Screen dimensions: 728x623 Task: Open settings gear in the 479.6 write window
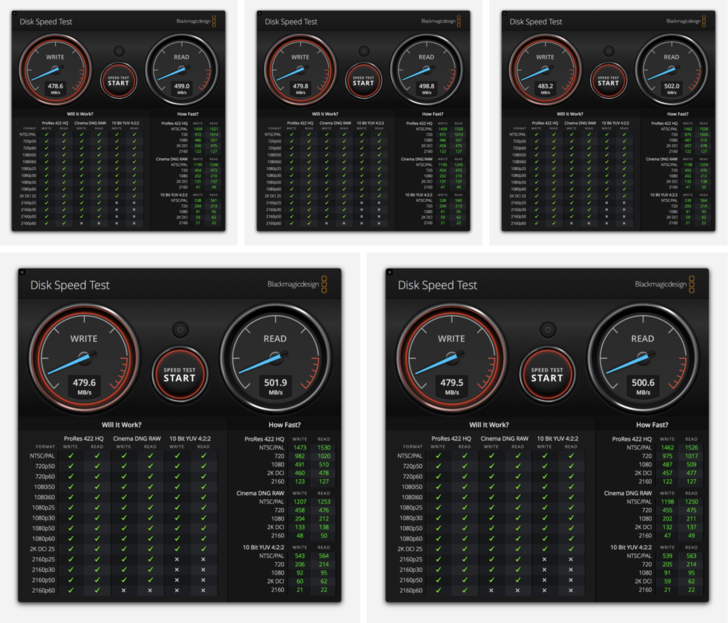pos(180,330)
